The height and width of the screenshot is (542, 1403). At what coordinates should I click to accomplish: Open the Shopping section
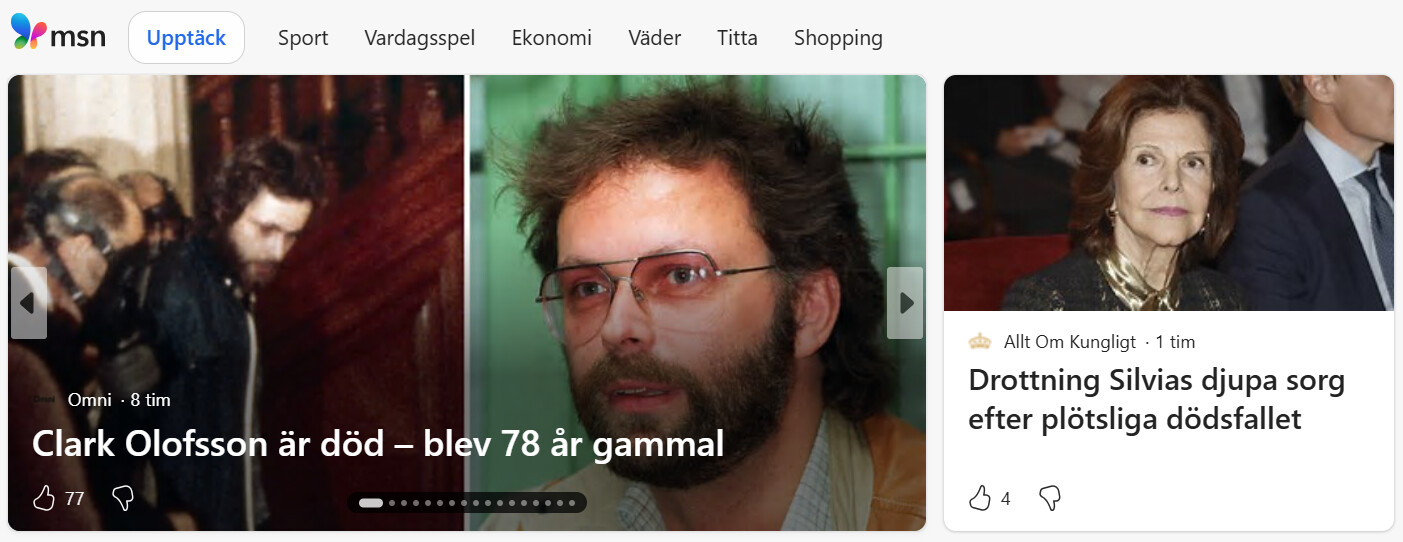point(838,38)
